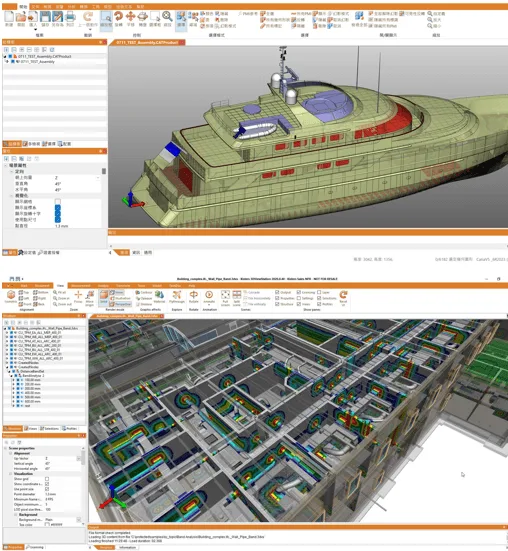This screenshot has height=551, width=508.
Task: Click the Zoom in button in lower ribbon
Action: [x=61, y=298]
